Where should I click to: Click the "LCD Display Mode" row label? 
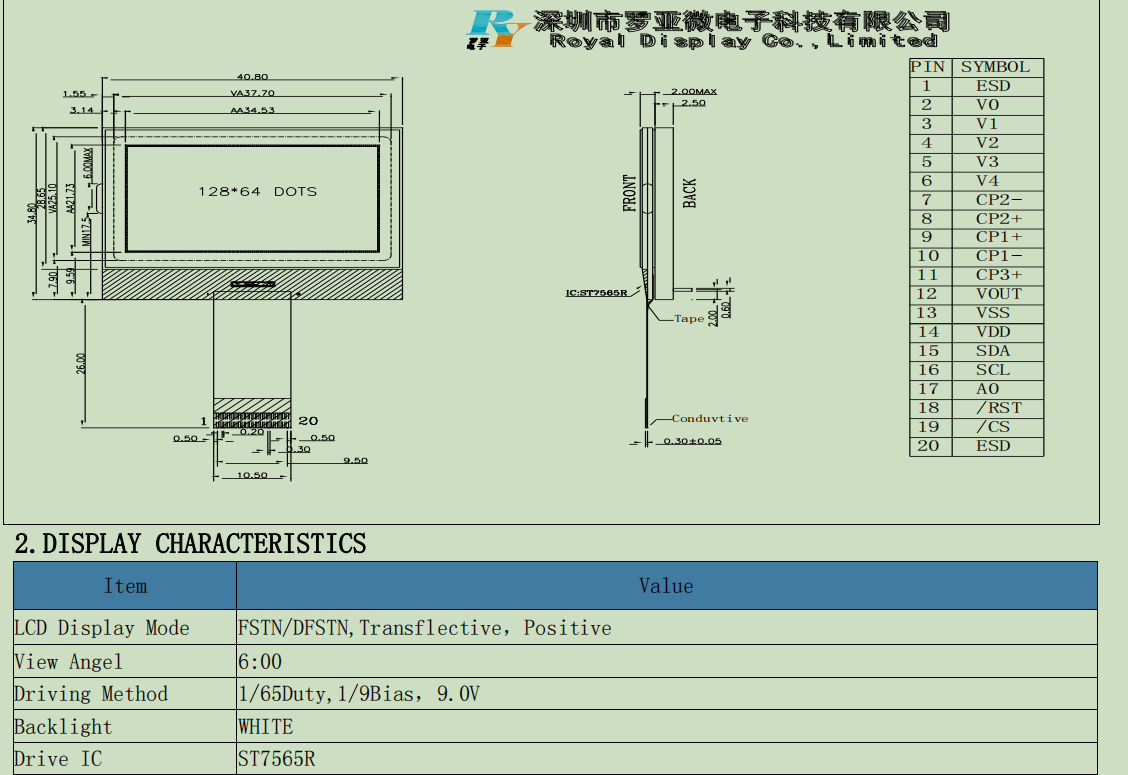tap(102, 628)
